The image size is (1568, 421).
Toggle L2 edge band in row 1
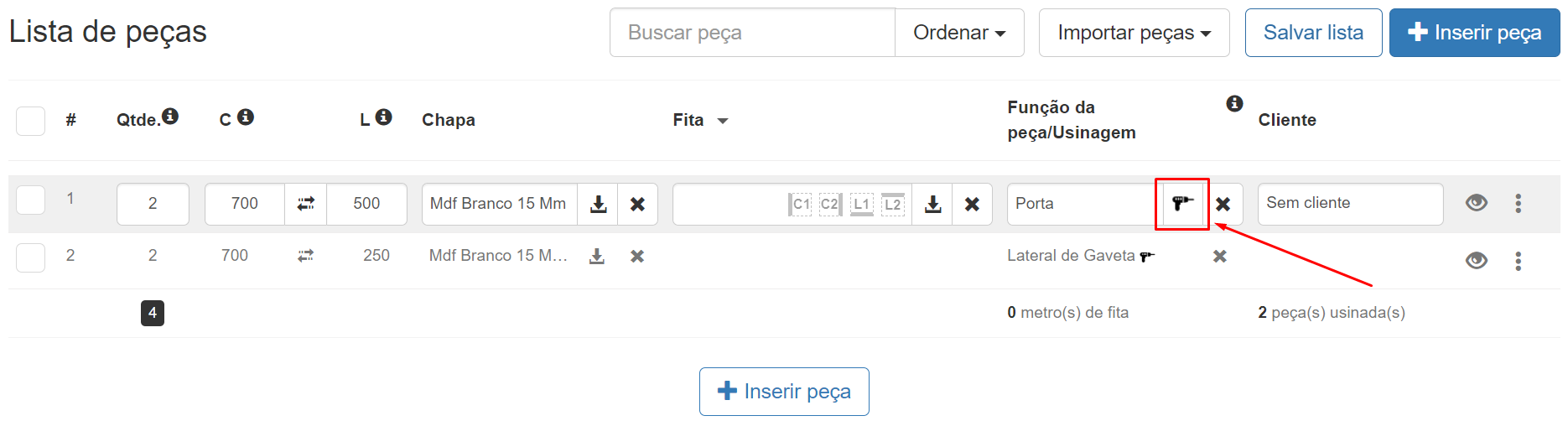[x=893, y=204]
